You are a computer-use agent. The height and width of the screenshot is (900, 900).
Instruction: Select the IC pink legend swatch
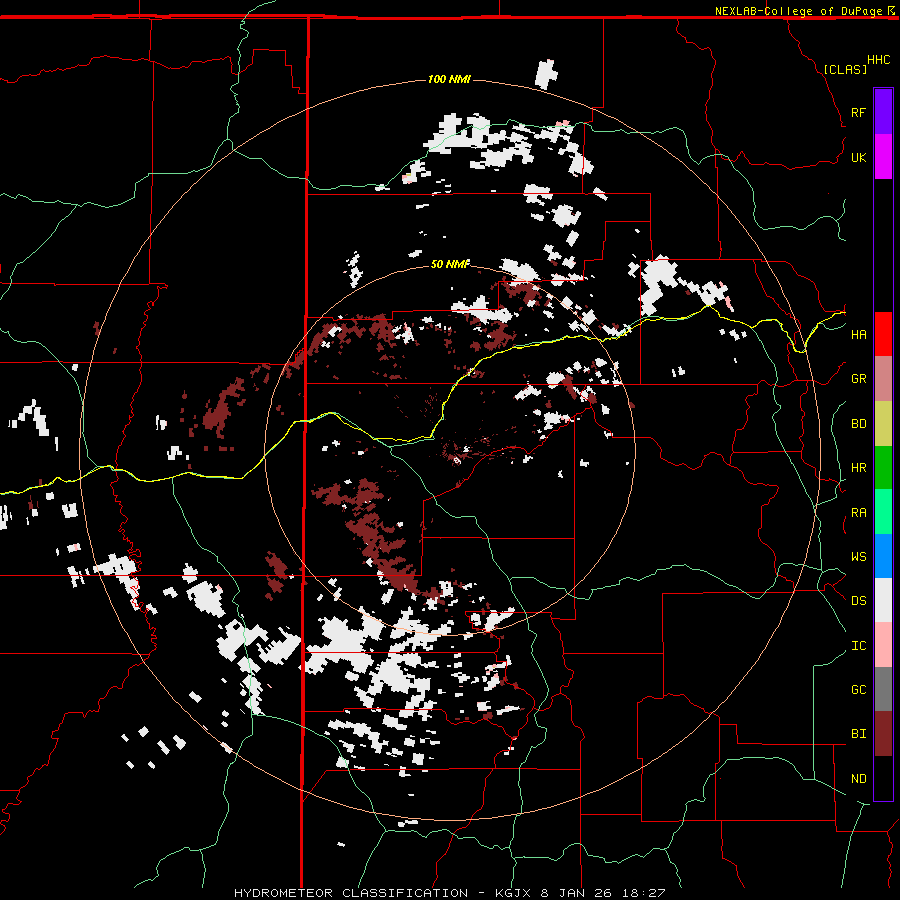[883, 645]
